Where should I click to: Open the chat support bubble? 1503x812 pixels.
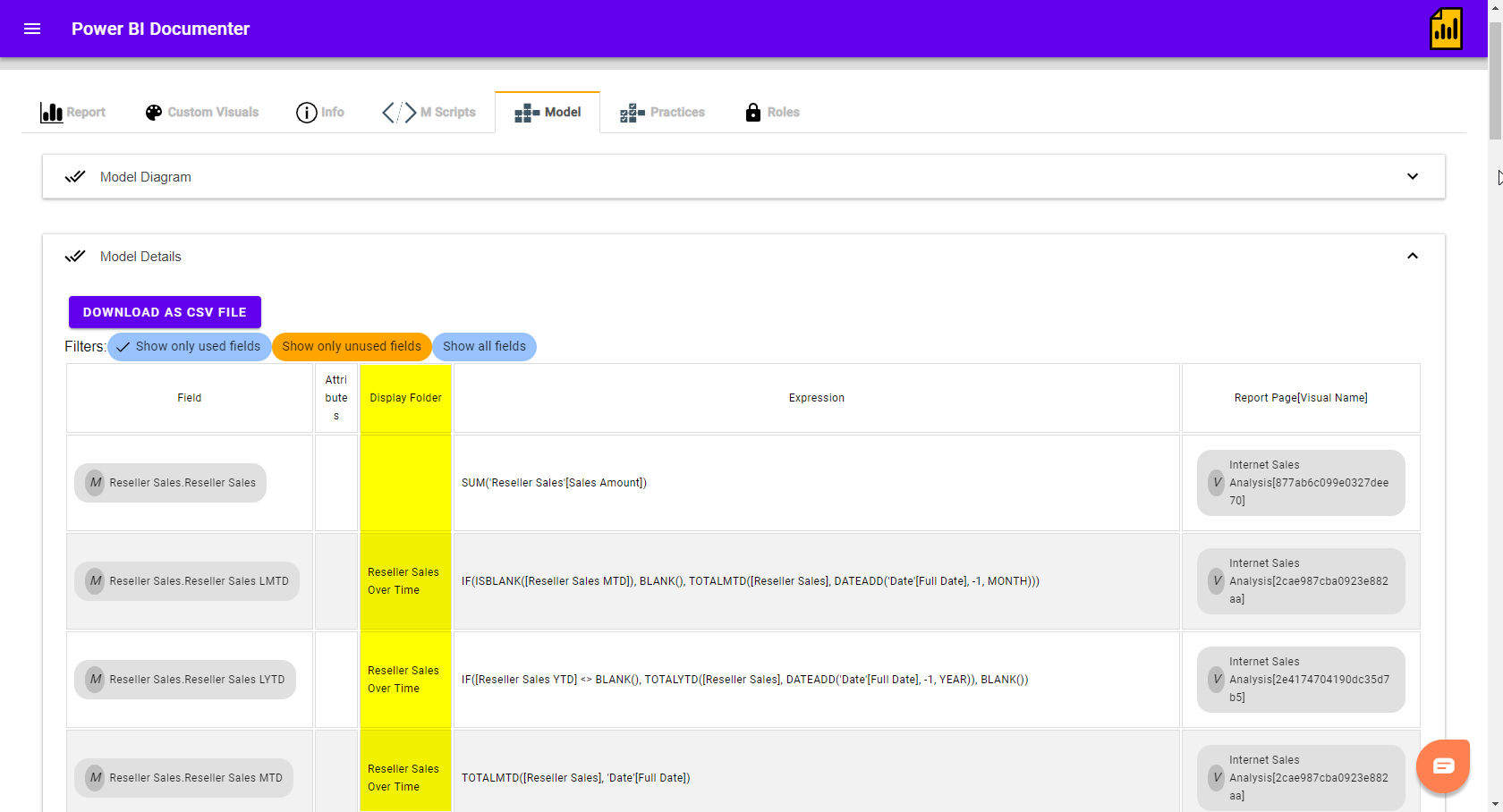(x=1442, y=765)
